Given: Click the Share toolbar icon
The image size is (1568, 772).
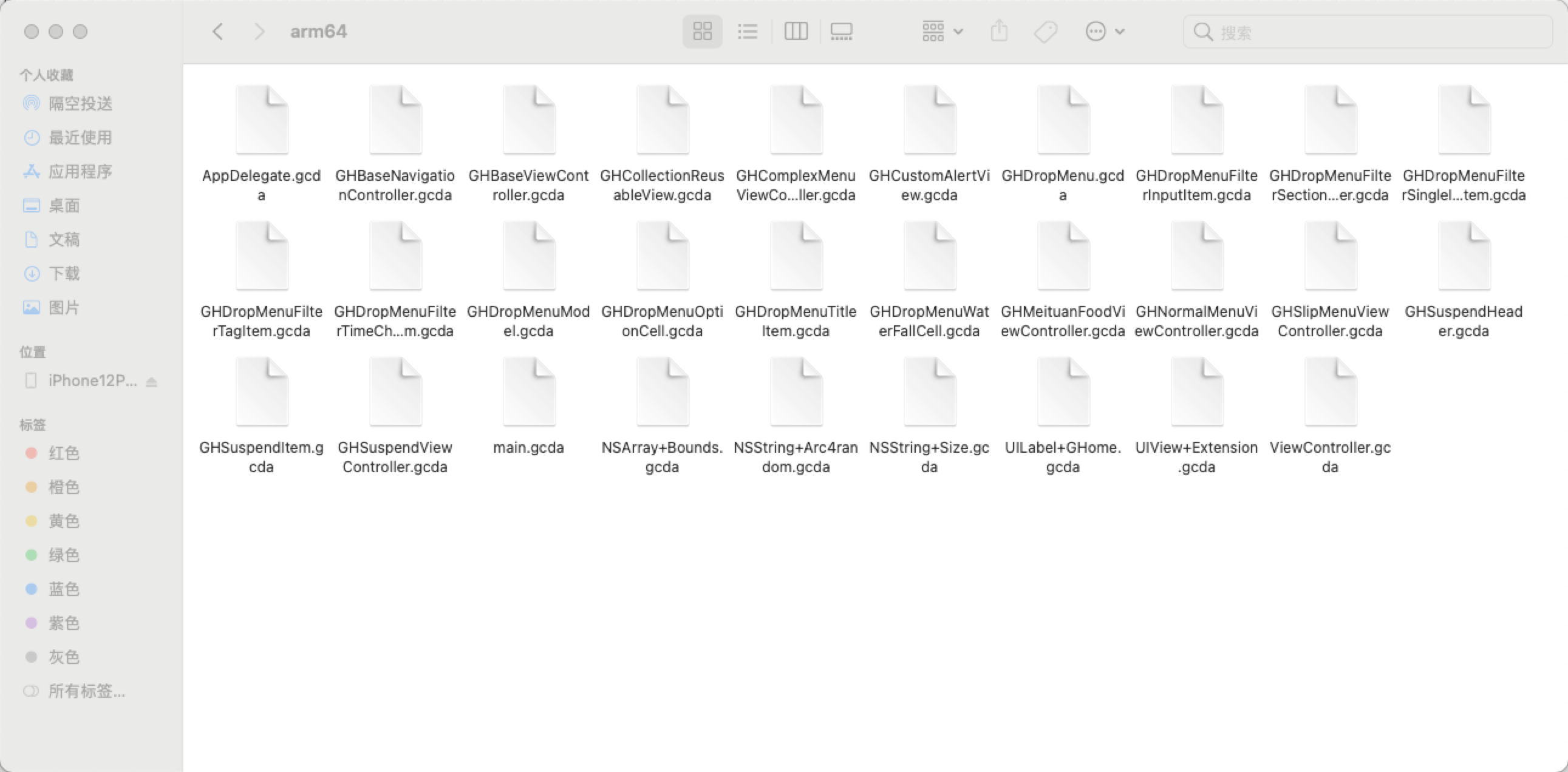Looking at the screenshot, I should click(x=999, y=32).
